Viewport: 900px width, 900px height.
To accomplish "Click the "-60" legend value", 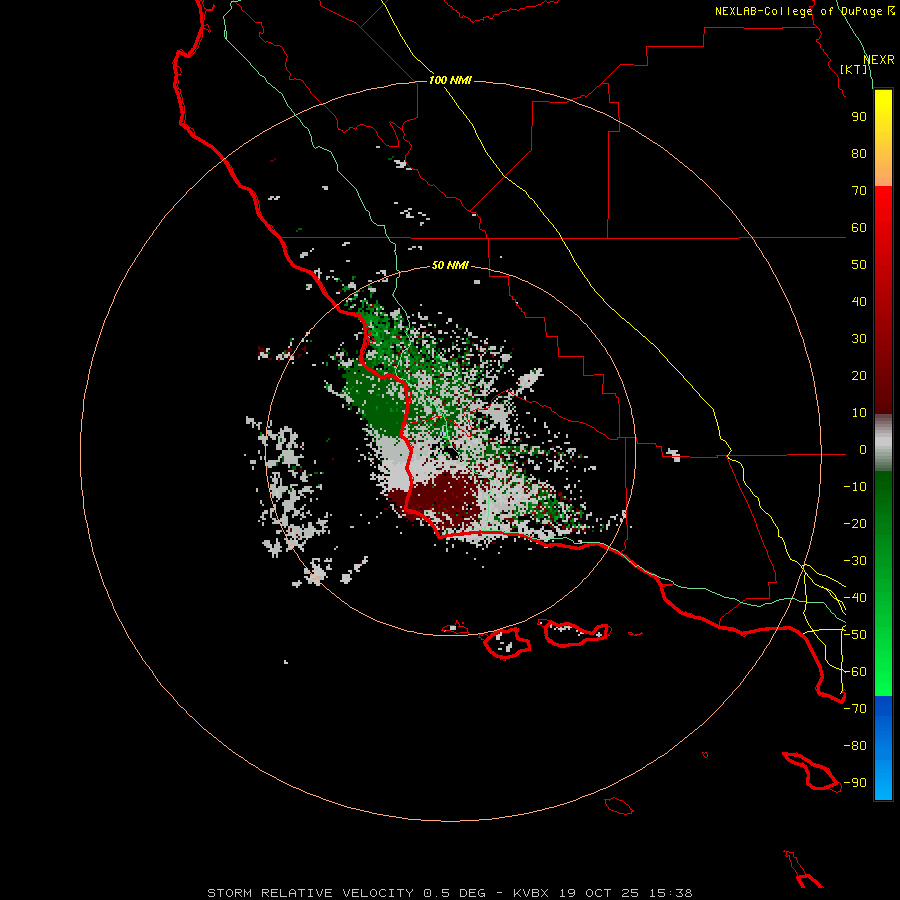I will click(855, 672).
